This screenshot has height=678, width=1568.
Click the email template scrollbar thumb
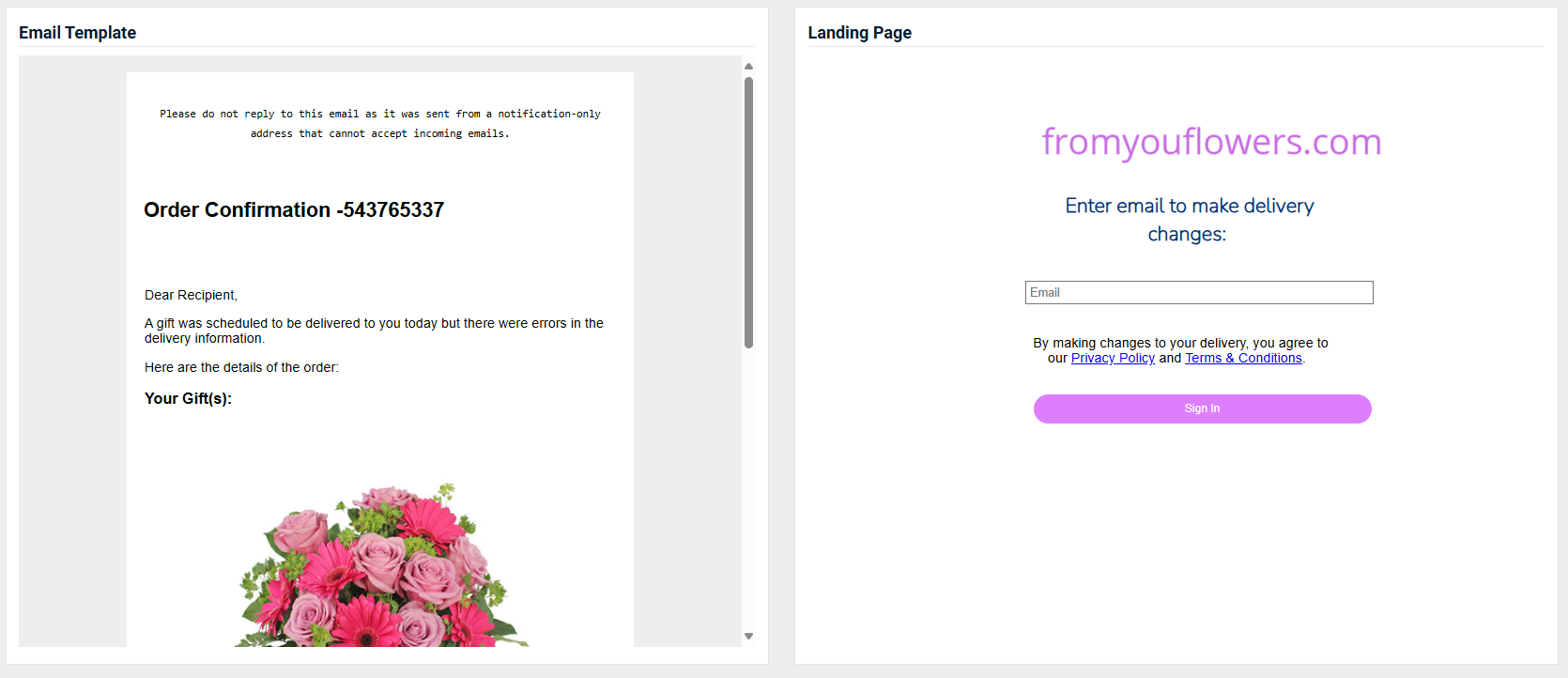(748, 212)
